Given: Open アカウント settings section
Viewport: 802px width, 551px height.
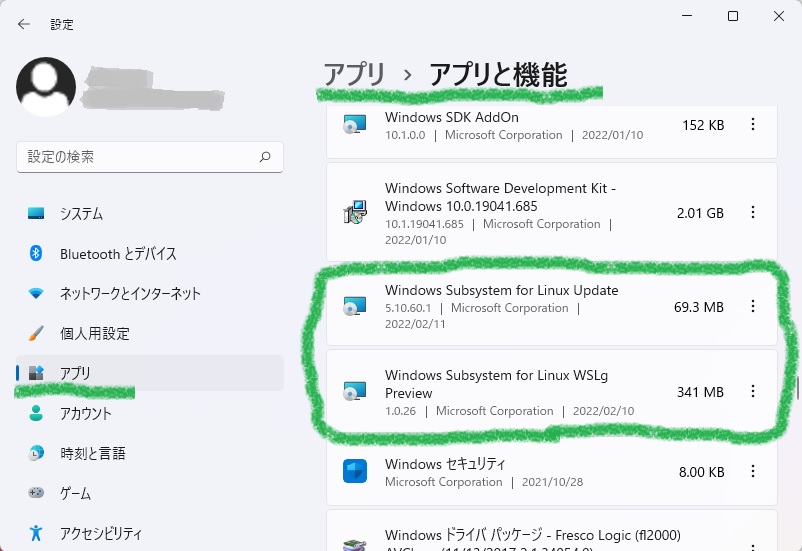Looking at the screenshot, I should point(85,414).
